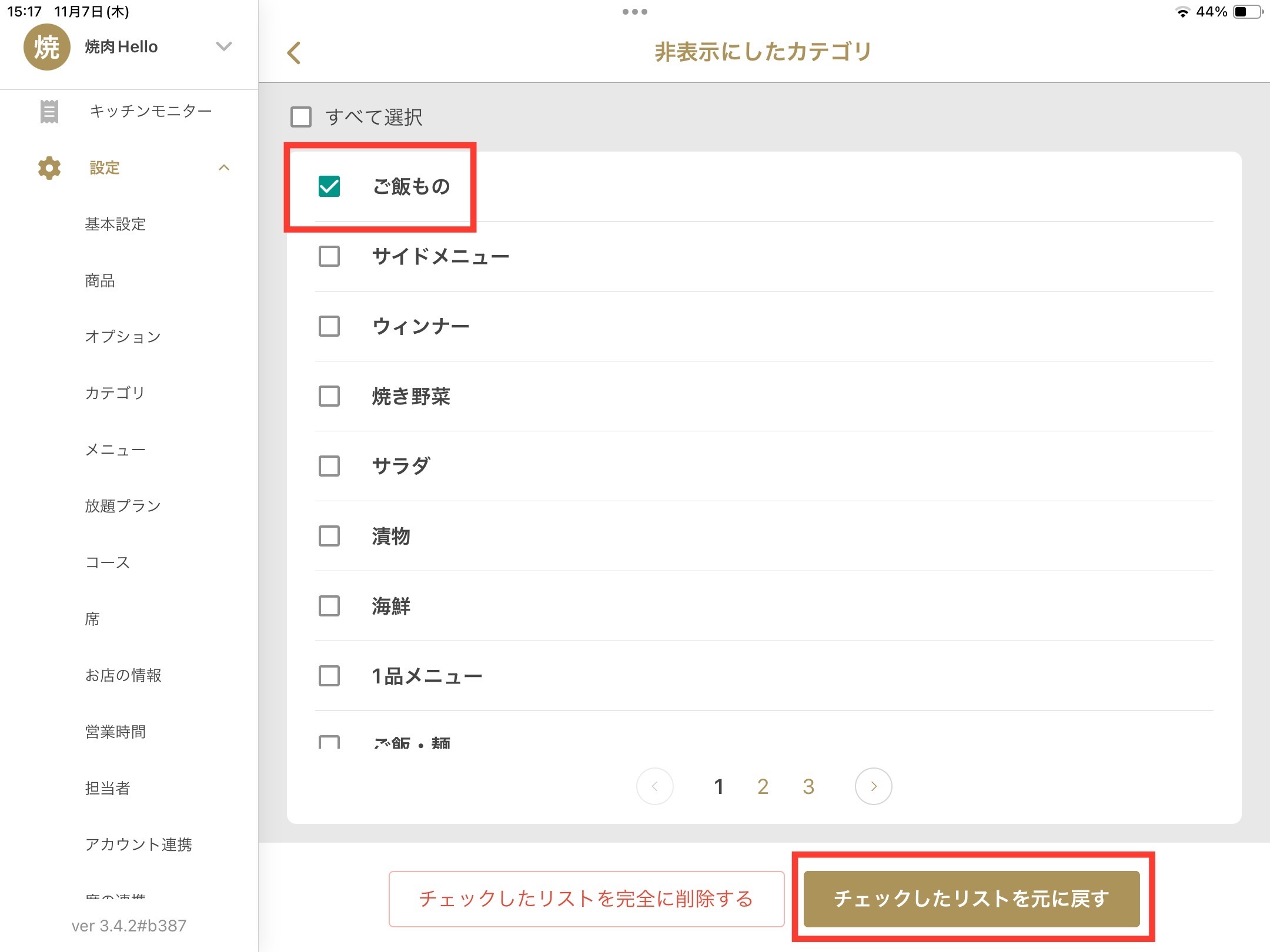This screenshot has height=952, width=1270.
Task: Click the 1品メニュー category name
Action: [x=427, y=676]
